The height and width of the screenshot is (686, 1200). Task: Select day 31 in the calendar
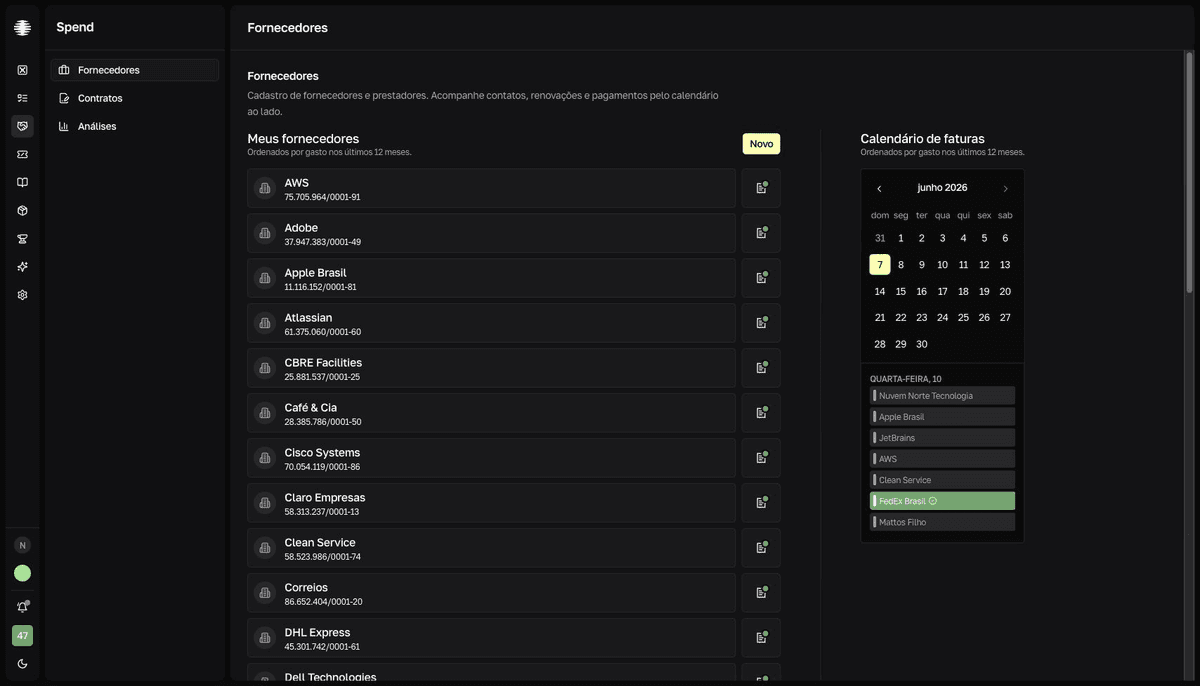[x=880, y=238]
